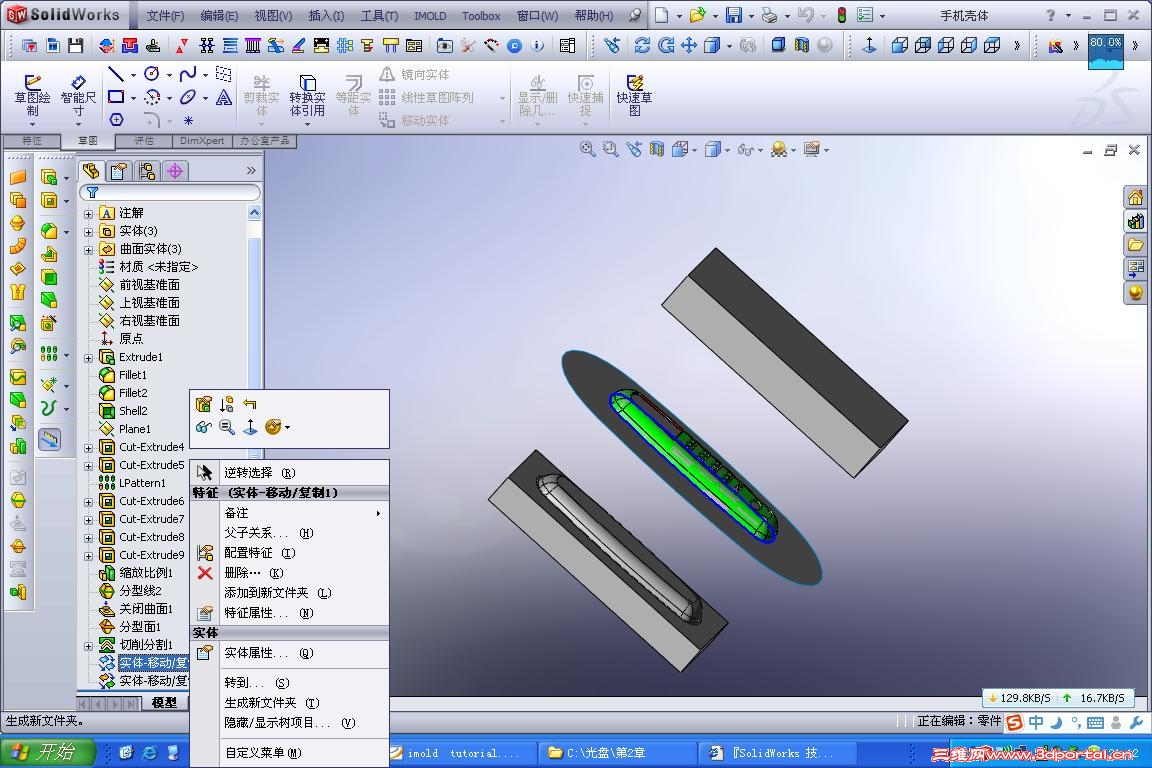Open the 备注 submenu arrow in context menu
Viewport: 1152px width, 768px height.
[x=378, y=513]
